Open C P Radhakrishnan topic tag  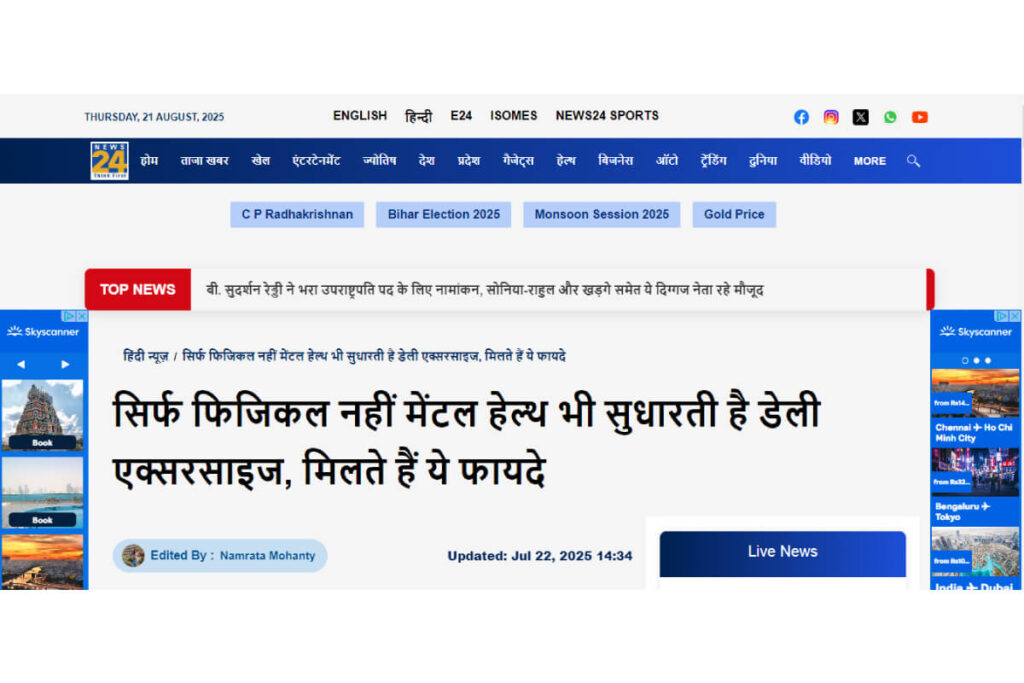[297, 214]
